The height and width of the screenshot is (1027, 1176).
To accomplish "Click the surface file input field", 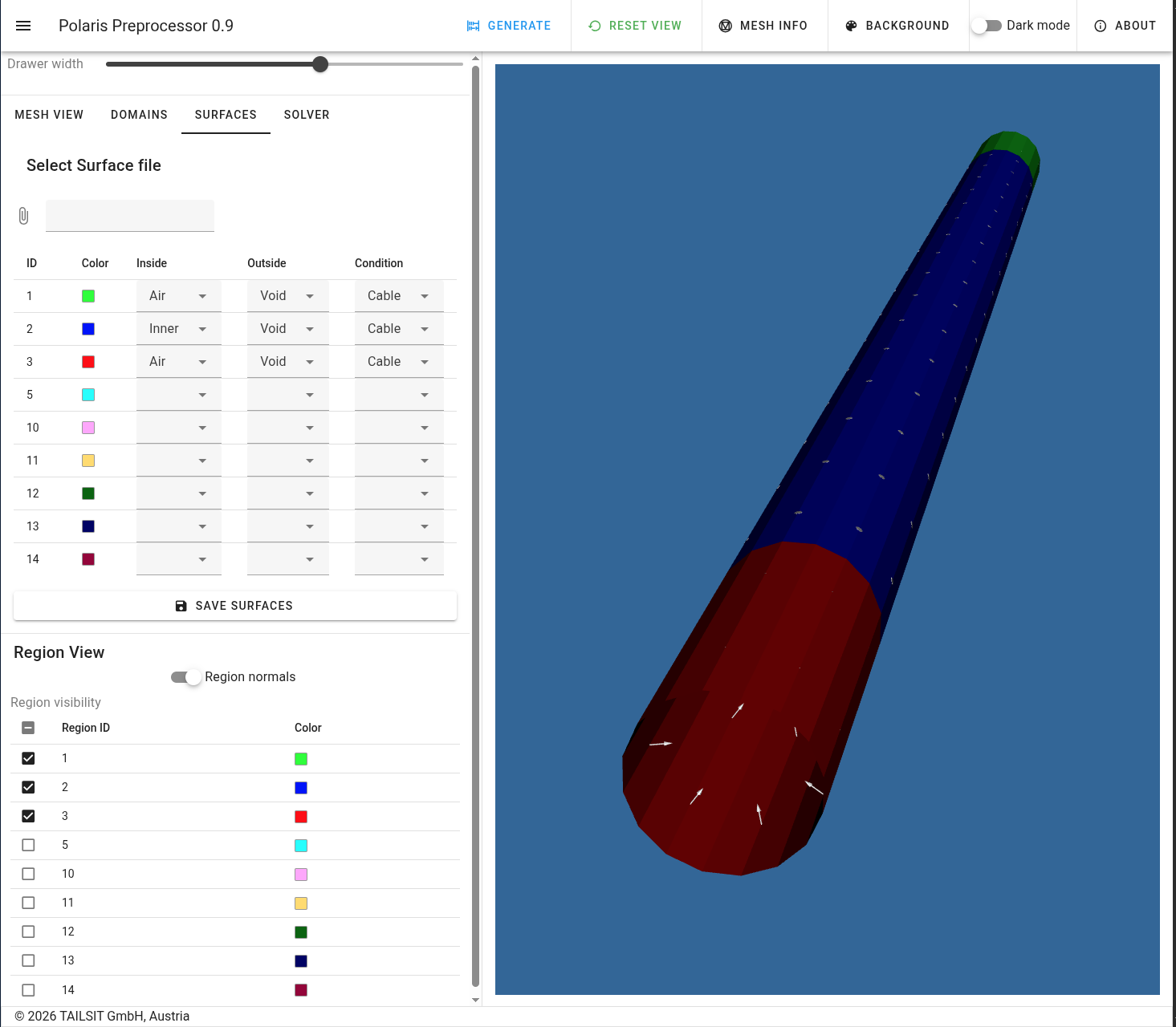I will pos(130,216).
